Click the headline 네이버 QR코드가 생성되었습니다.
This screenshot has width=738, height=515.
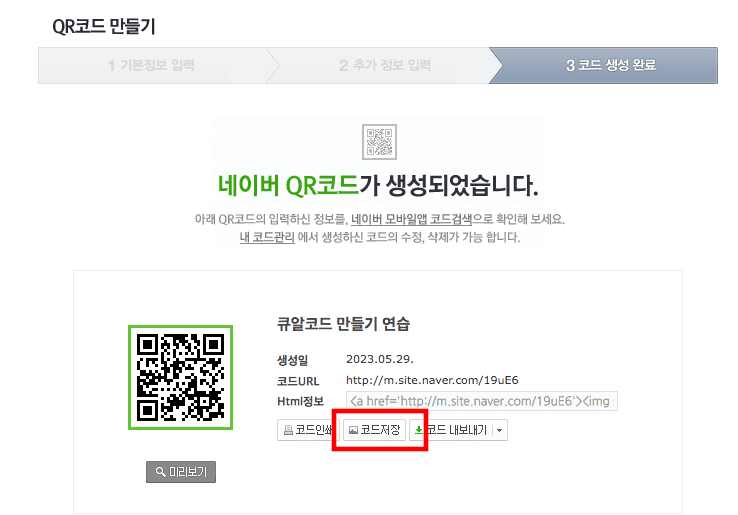click(x=378, y=185)
